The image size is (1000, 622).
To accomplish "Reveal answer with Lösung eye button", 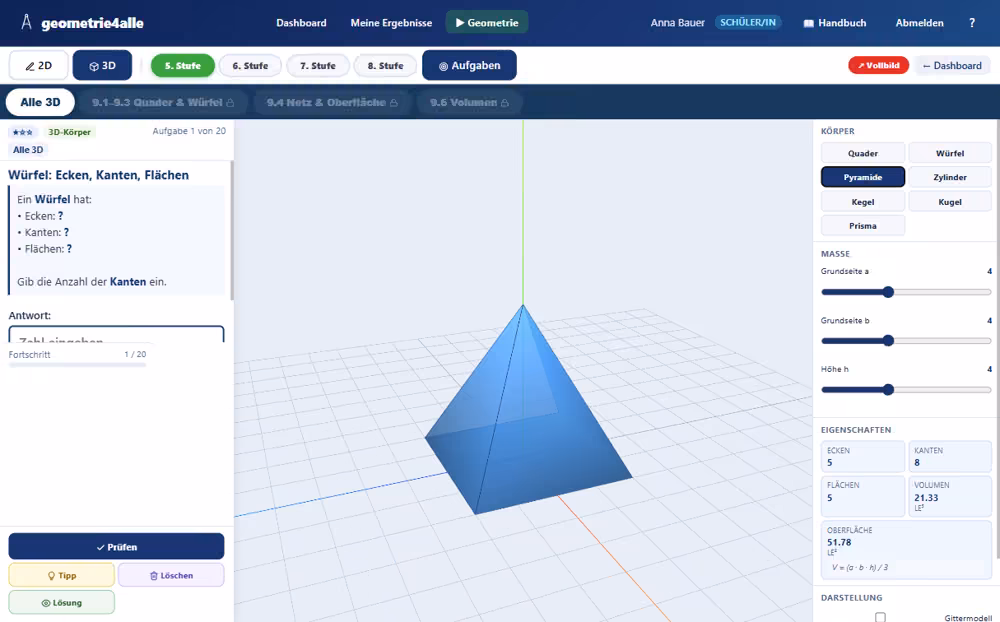I will coord(61,603).
